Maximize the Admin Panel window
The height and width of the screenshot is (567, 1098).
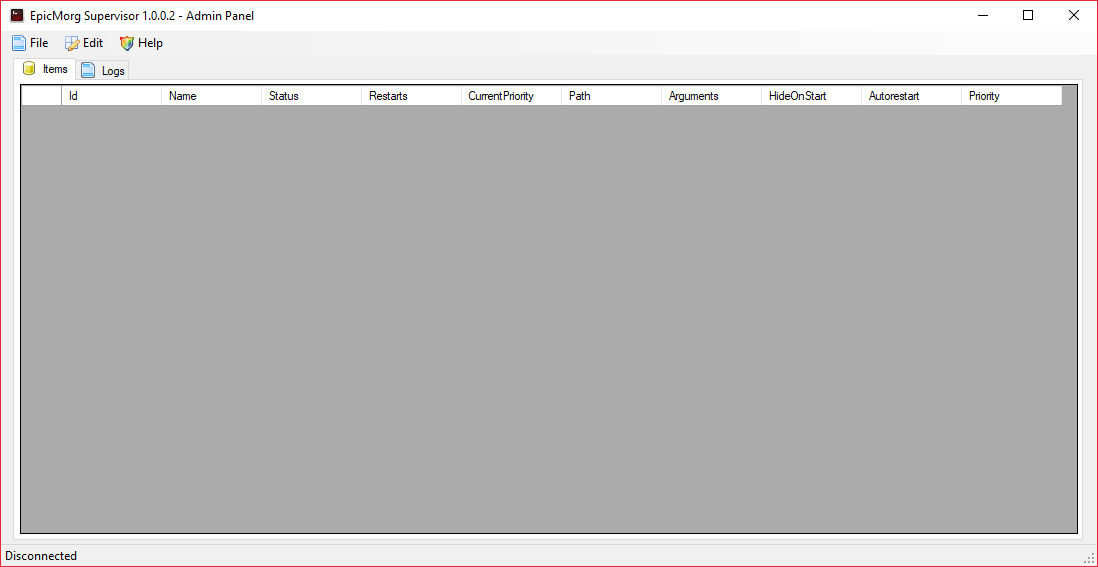coord(1028,15)
